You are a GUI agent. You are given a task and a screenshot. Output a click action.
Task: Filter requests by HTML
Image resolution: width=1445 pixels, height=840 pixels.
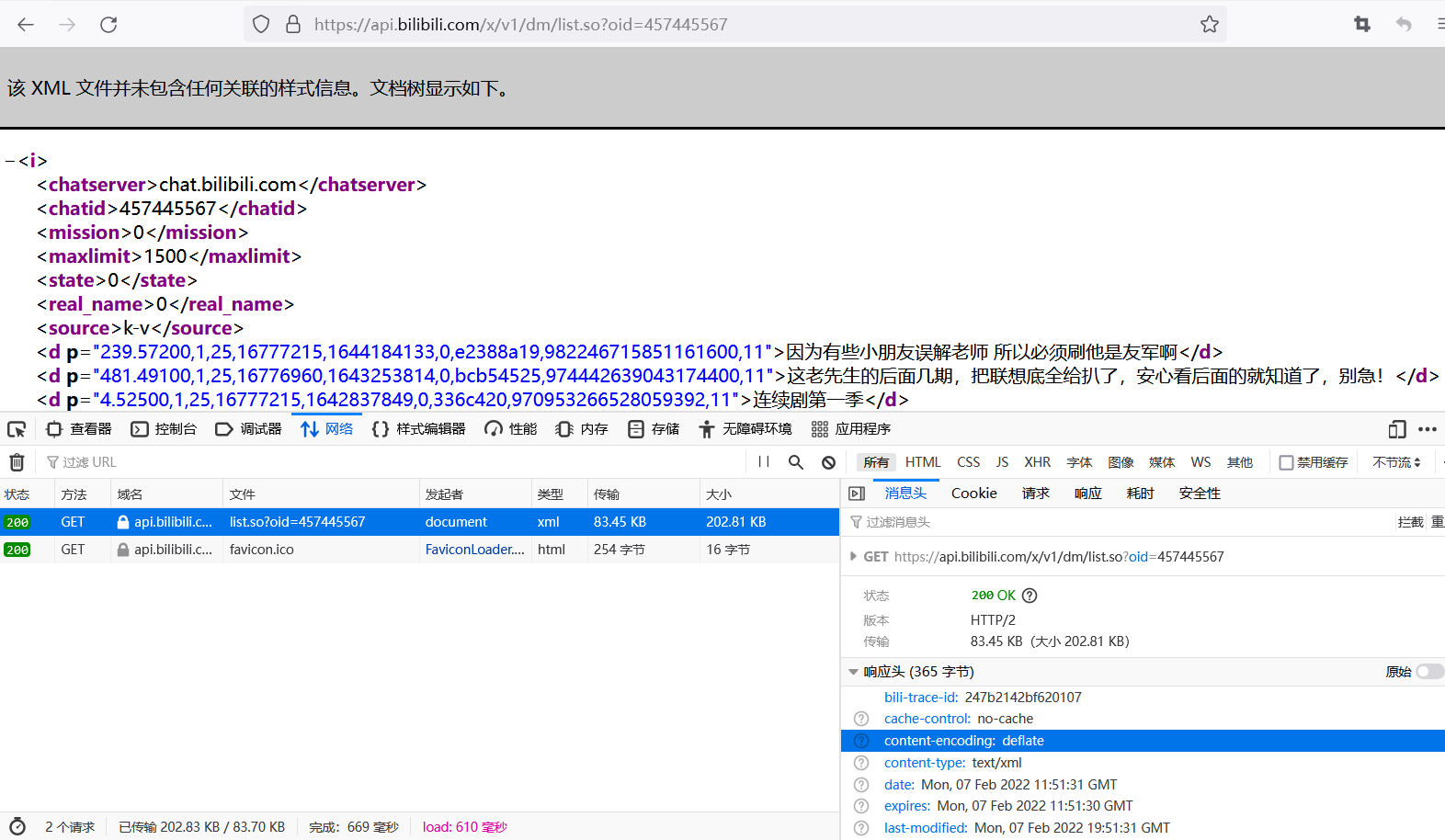[923, 462]
